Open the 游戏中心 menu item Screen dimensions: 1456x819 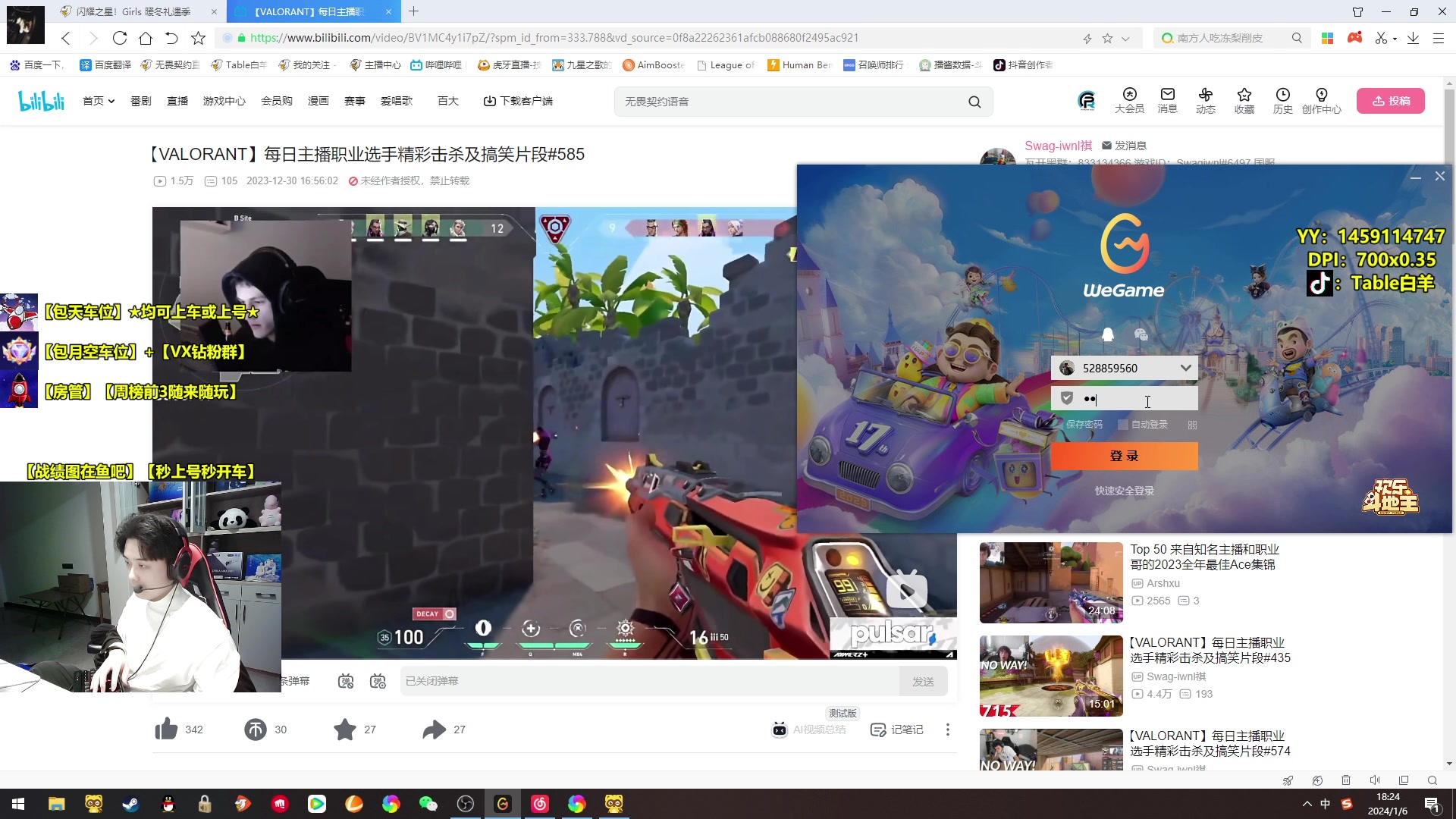click(224, 100)
